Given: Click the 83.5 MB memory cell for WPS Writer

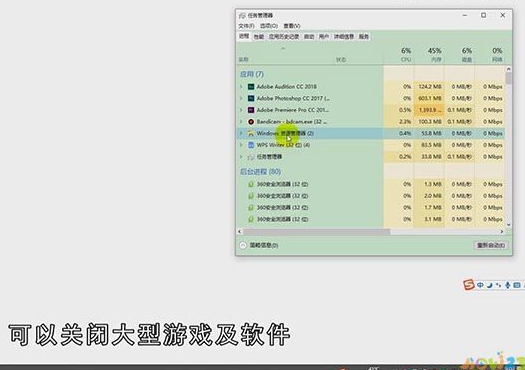Looking at the screenshot, I should pos(429,145).
